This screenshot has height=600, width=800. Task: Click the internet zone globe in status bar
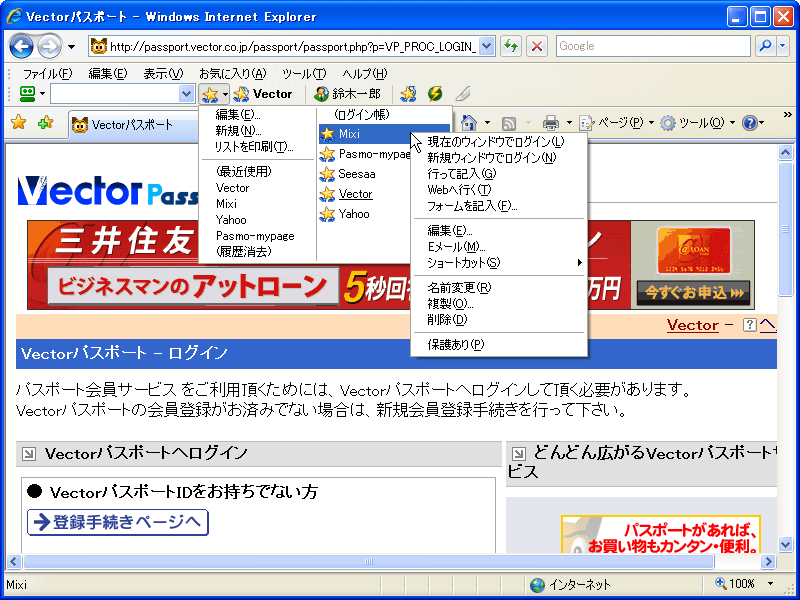click(537, 585)
